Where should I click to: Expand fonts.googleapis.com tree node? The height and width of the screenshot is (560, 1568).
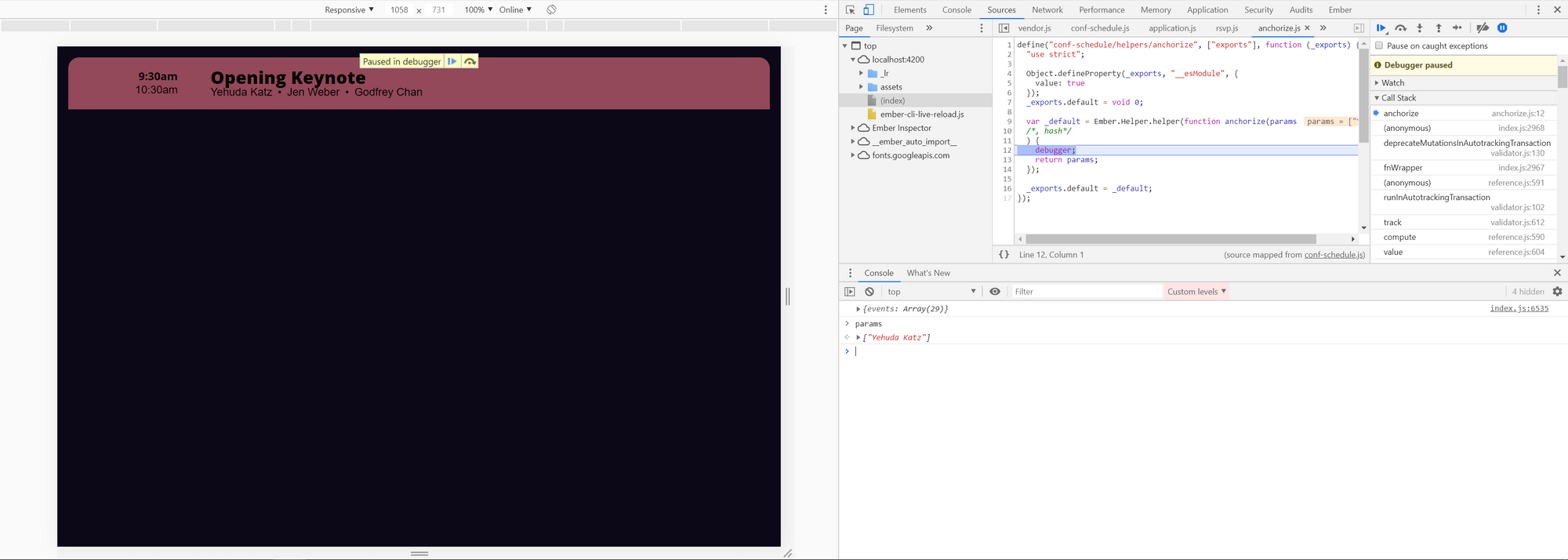tap(853, 155)
